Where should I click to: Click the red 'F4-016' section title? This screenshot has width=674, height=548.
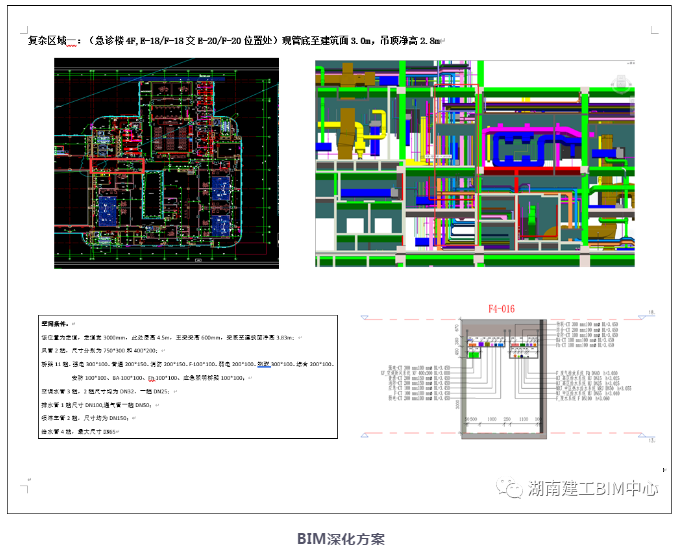501,309
